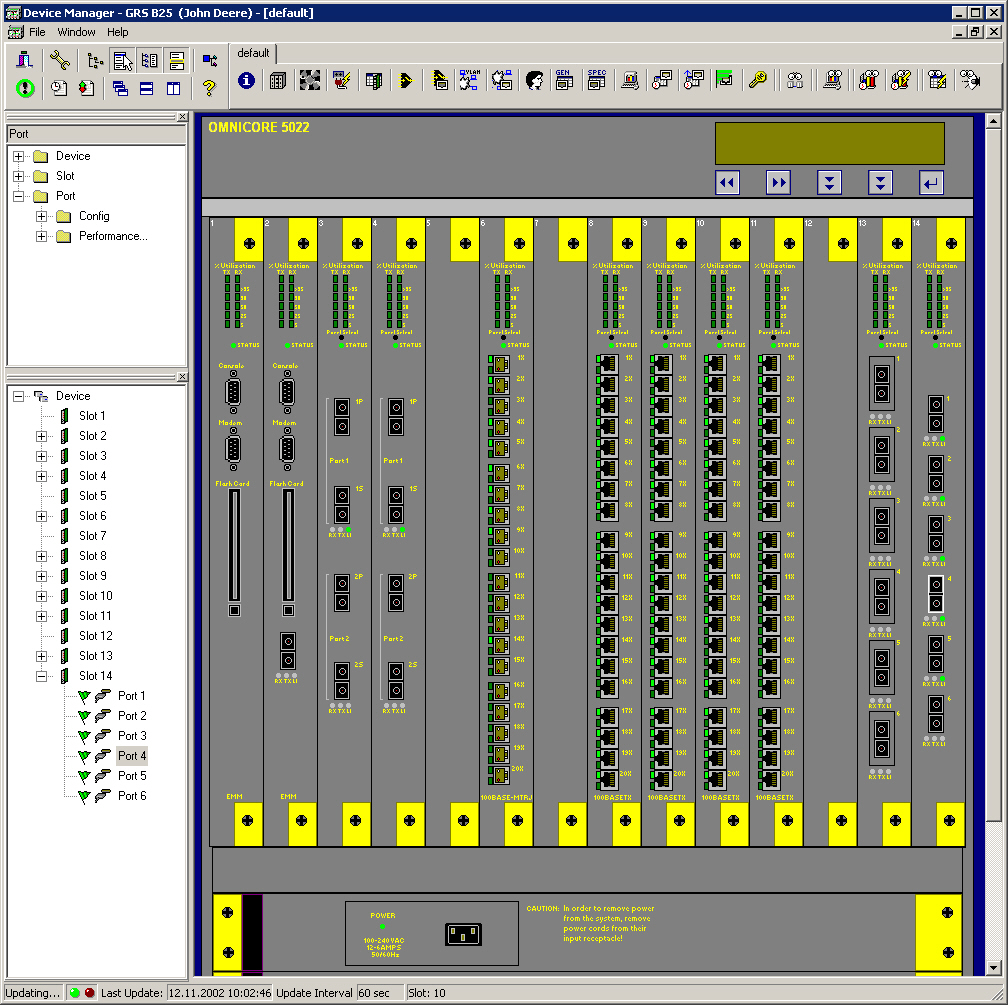Collapse the Slot 14 tree node
Image resolution: width=1008 pixels, height=1005 pixels.
pyautogui.click(x=42, y=676)
